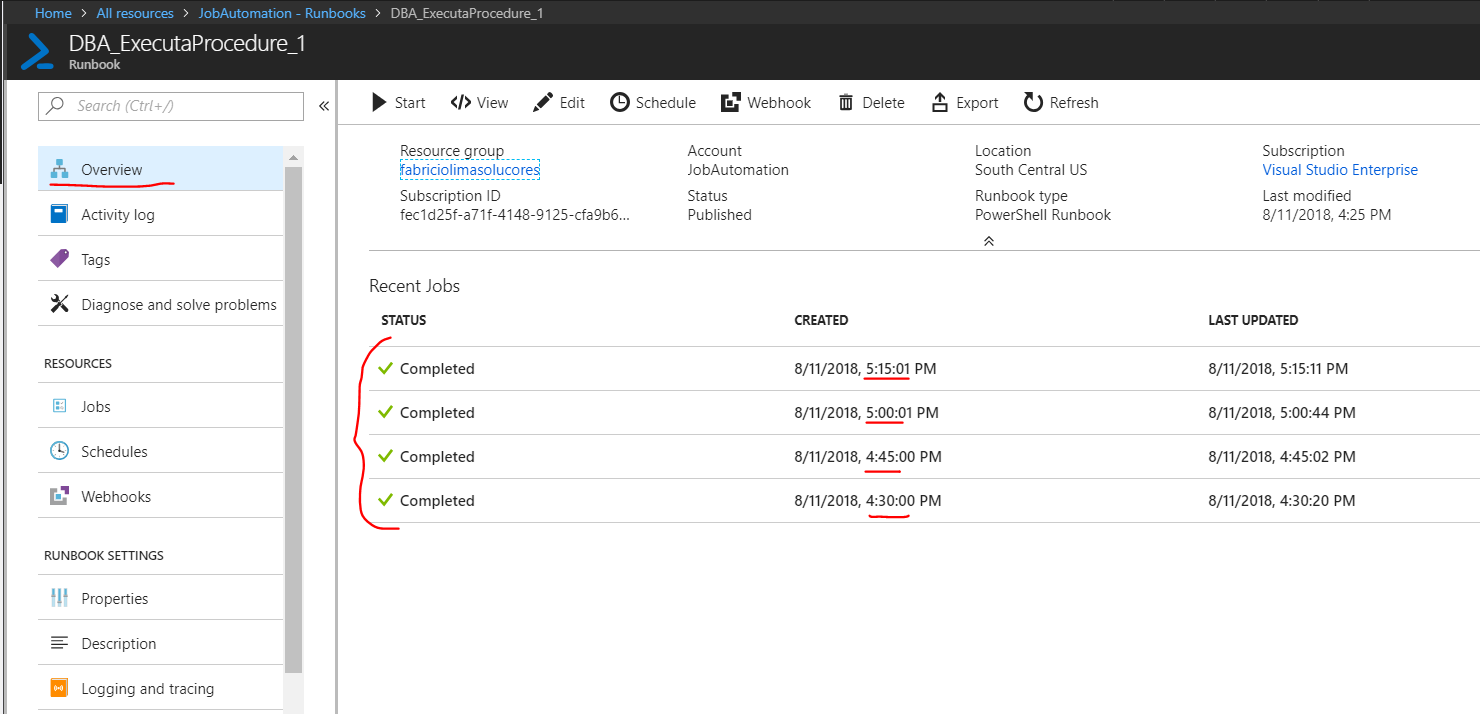This screenshot has height=714, width=1480.
Task: Open Schedule clock icon in toolbar
Action: point(620,102)
